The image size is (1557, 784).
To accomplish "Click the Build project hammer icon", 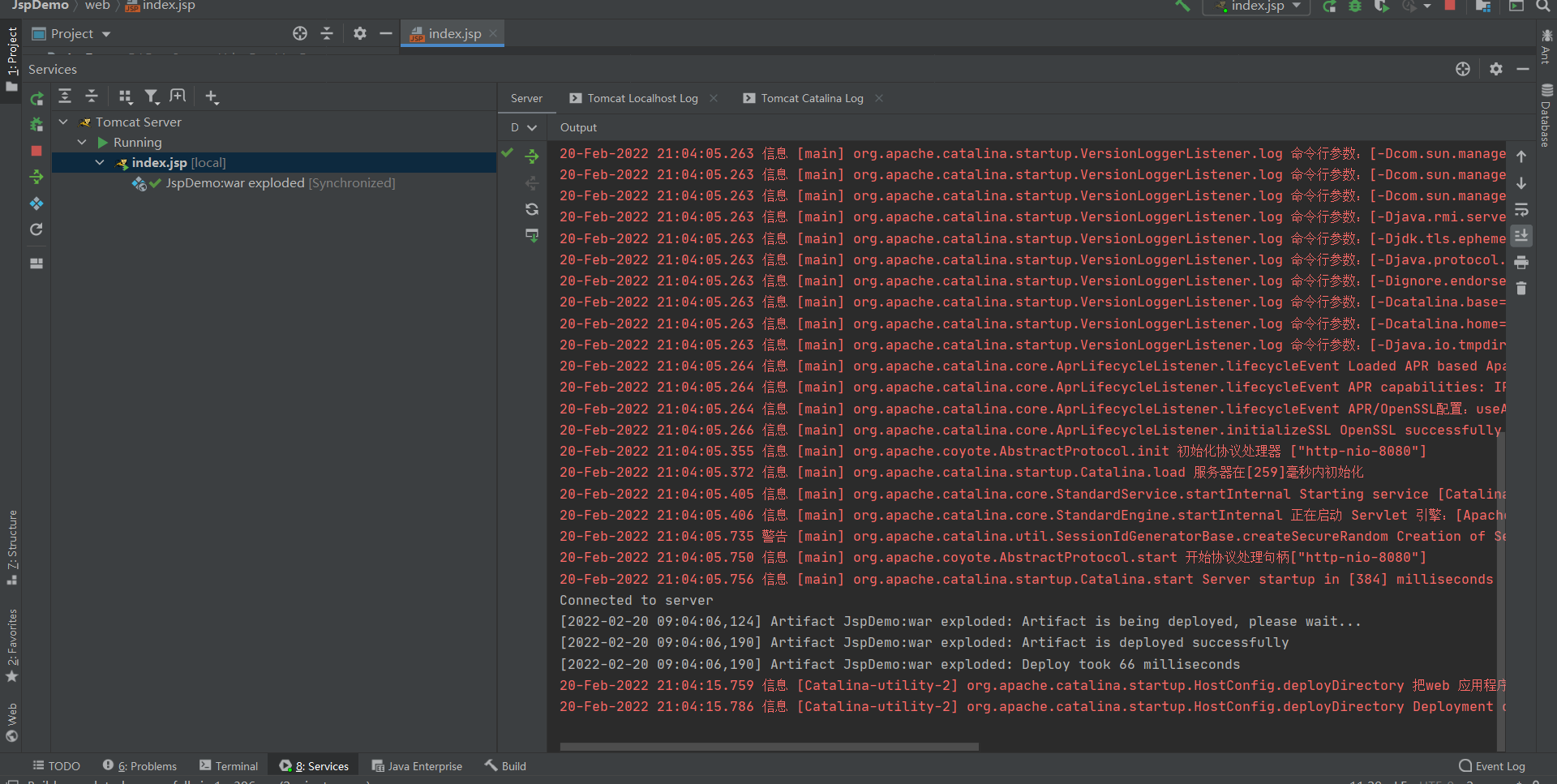I will [1182, 6].
